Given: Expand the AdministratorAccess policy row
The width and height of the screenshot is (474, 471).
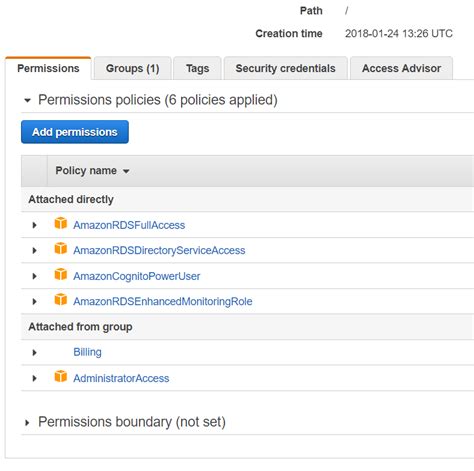Looking at the screenshot, I should coord(34,378).
